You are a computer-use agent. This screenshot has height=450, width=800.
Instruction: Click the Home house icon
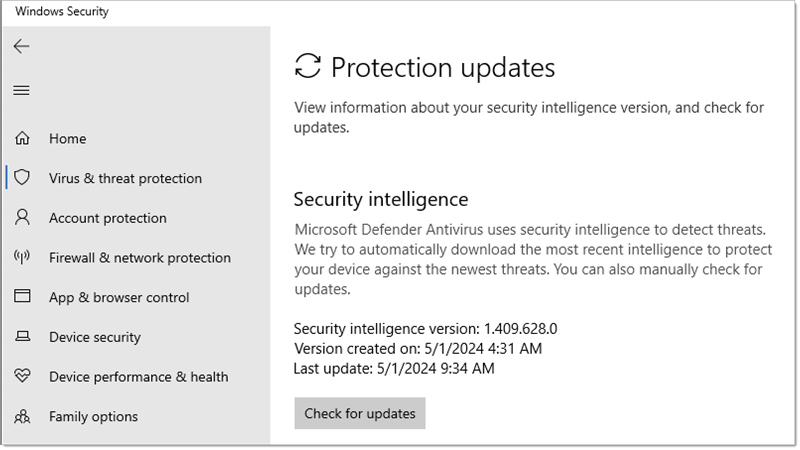pyautogui.click(x=22, y=138)
